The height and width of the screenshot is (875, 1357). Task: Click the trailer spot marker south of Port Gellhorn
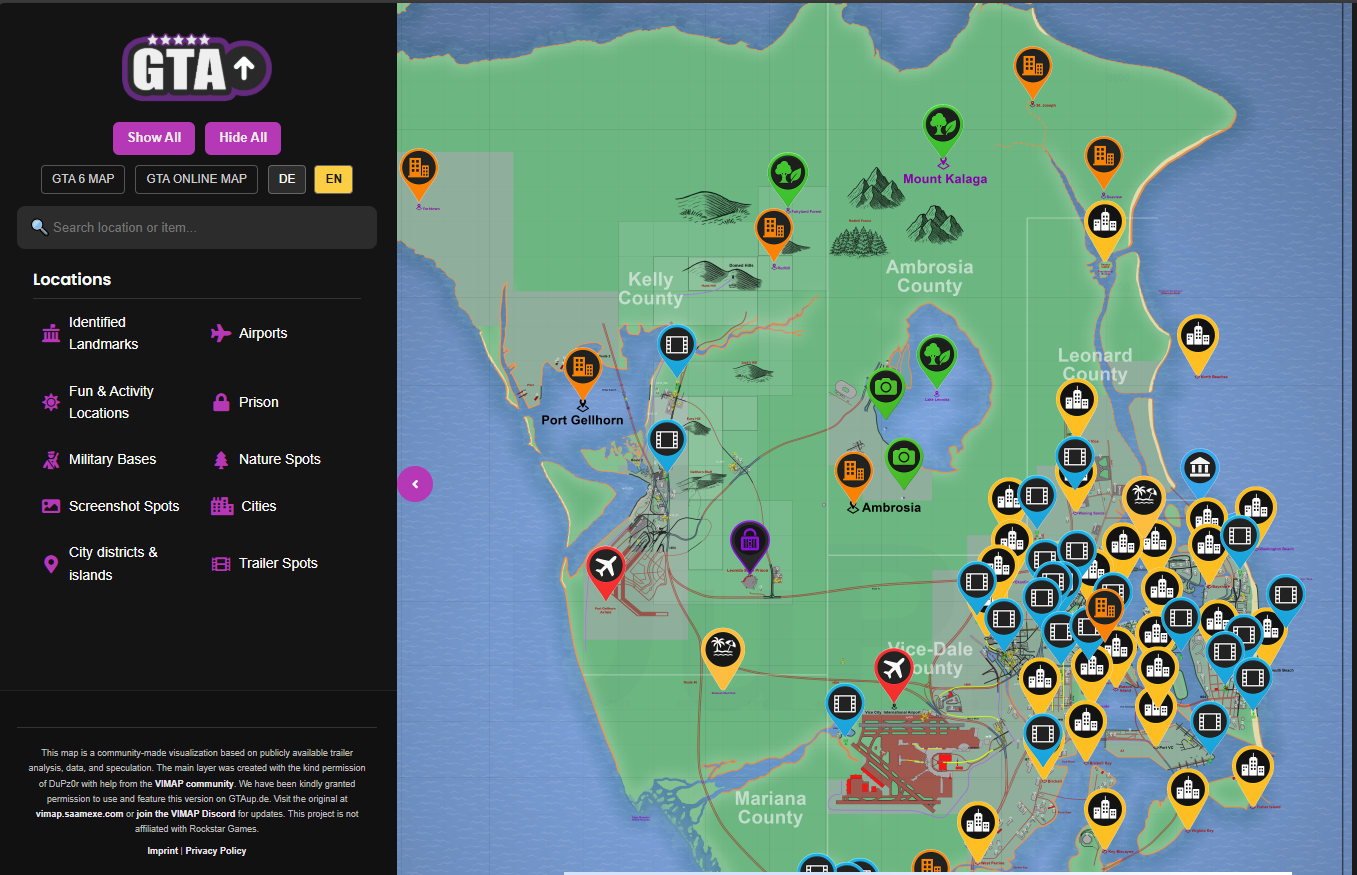[x=667, y=444]
